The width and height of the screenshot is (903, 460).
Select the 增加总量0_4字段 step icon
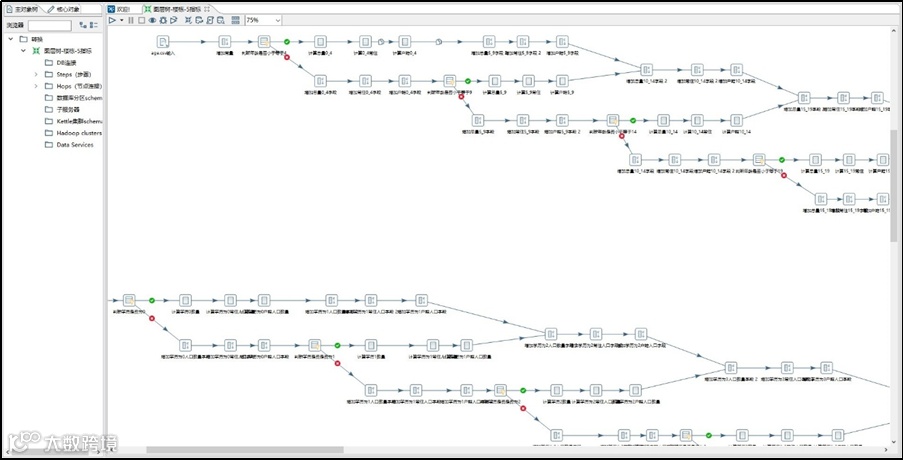320,81
